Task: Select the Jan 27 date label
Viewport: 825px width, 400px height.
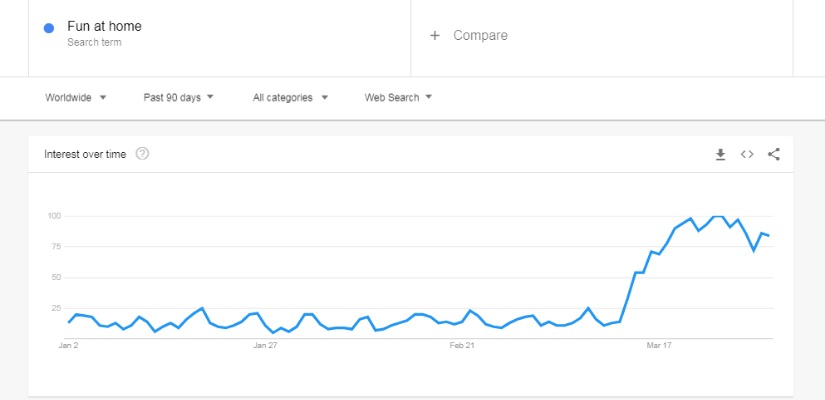Action: tap(265, 346)
